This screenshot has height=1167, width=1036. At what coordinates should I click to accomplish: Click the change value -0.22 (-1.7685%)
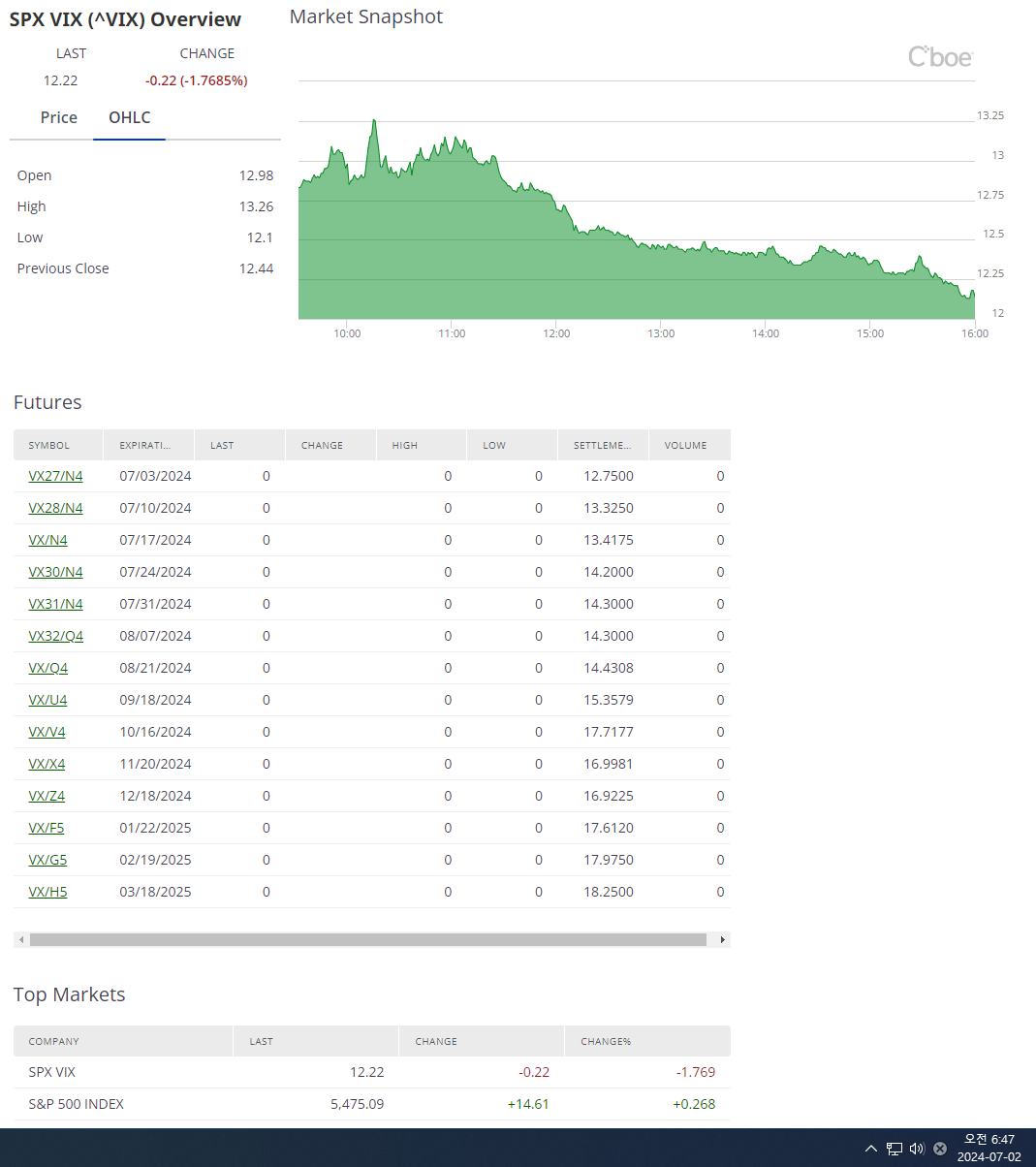[x=196, y=80]
